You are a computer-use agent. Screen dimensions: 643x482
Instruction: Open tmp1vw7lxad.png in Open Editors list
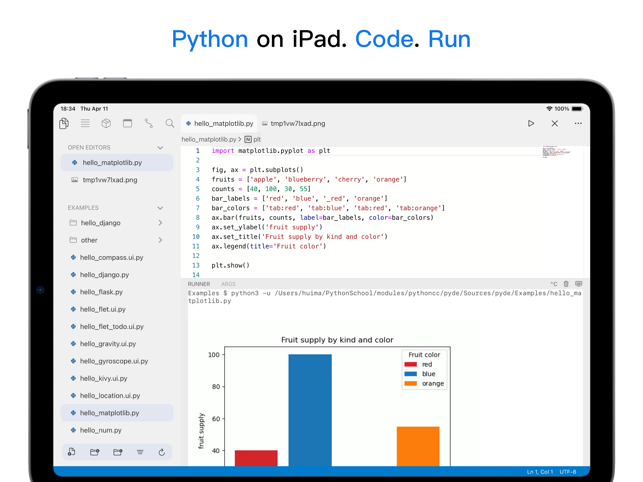click(x=117, y=180)
